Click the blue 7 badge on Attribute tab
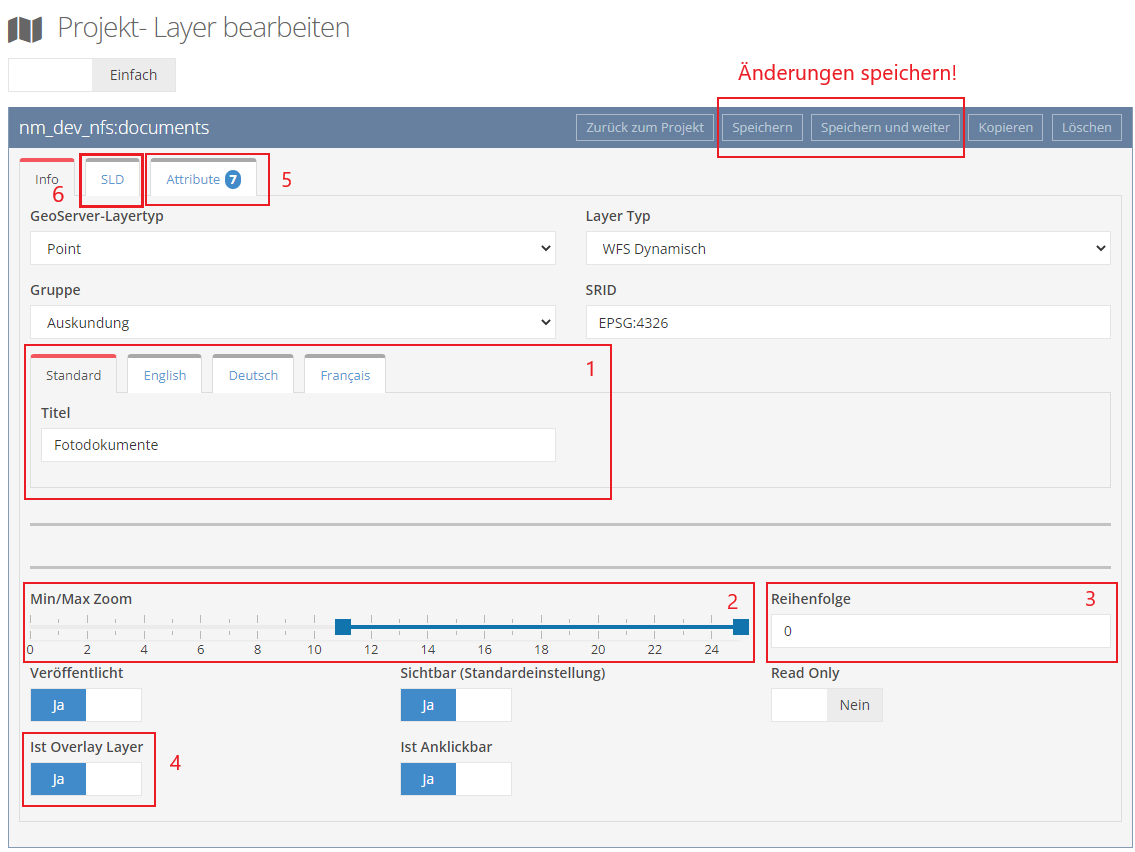Viewport: 1135px width, 852px height. pyautogui.click(x=233, y=180)
